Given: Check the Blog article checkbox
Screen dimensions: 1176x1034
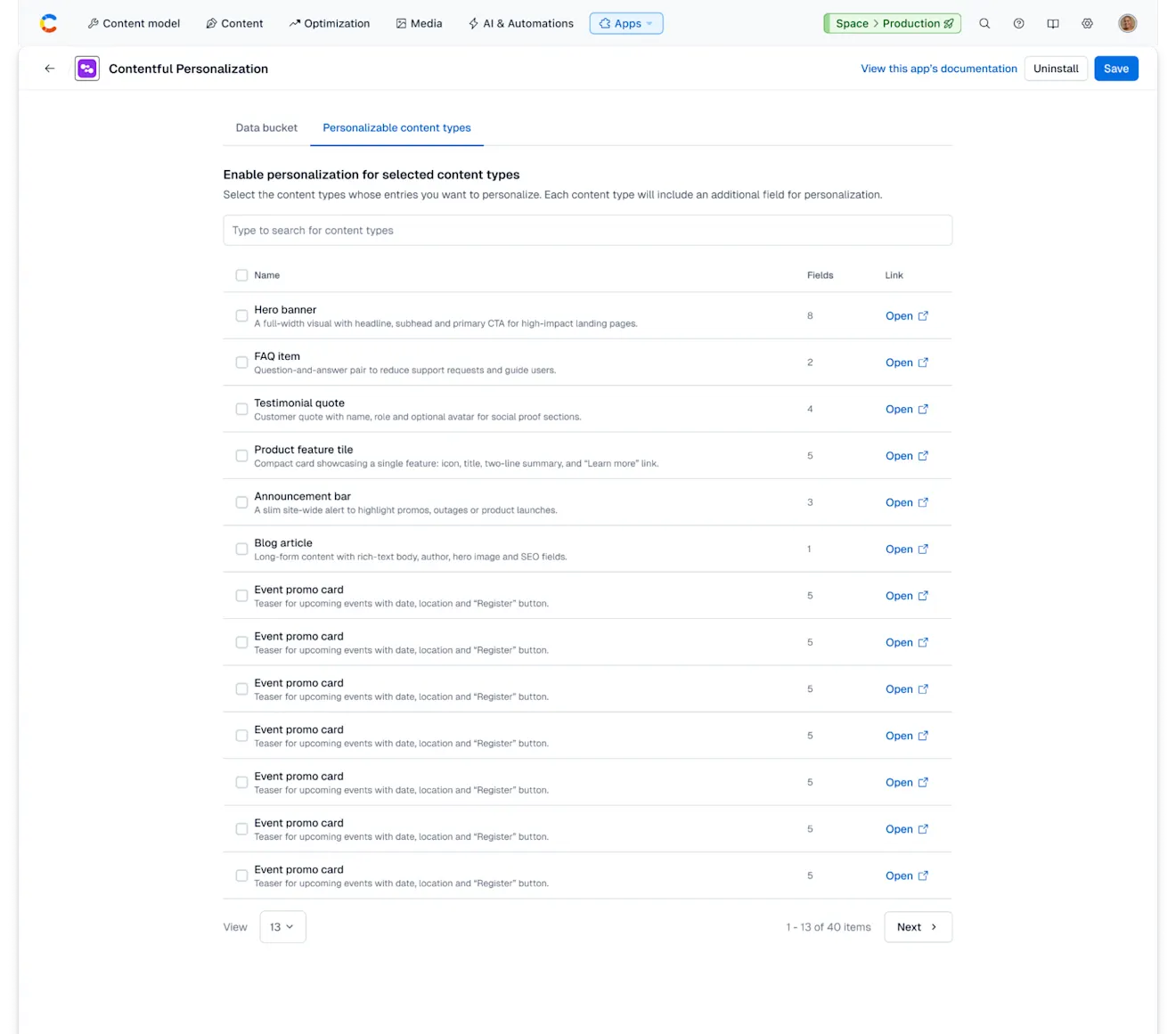Looking at the screenshot, I should click(241, 549).
